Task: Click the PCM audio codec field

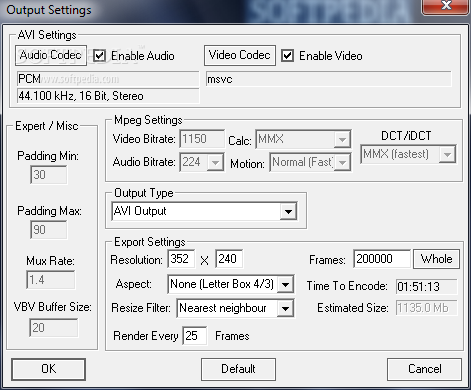Action: [108, 79]
